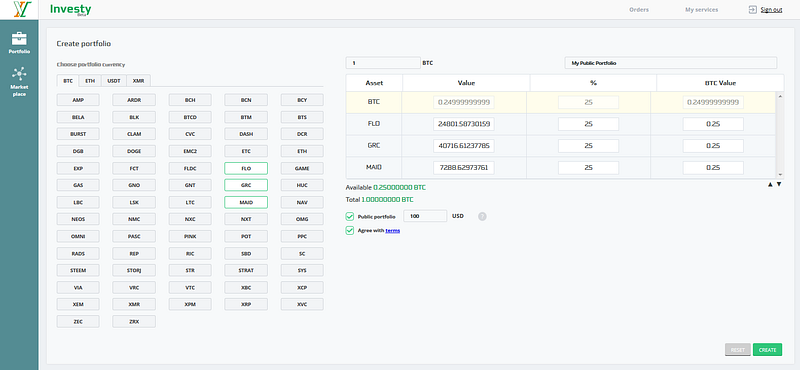800x370 pixels.
Task: Click the asset table scrollbar
Action: pos(780,135)
